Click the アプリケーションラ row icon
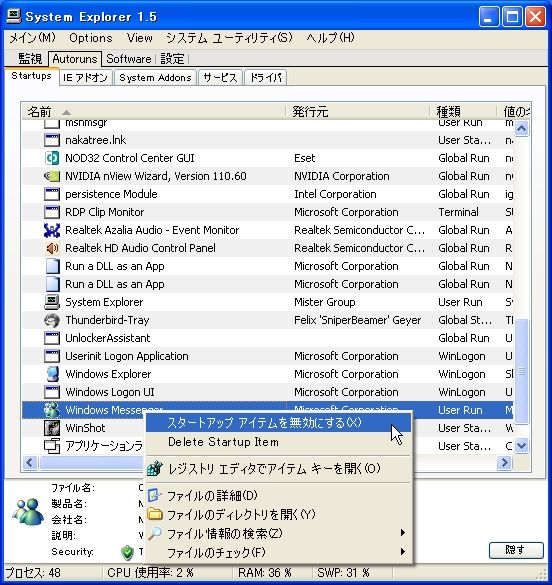The height and width of the screenshot is (585, 552). [52, 446]
